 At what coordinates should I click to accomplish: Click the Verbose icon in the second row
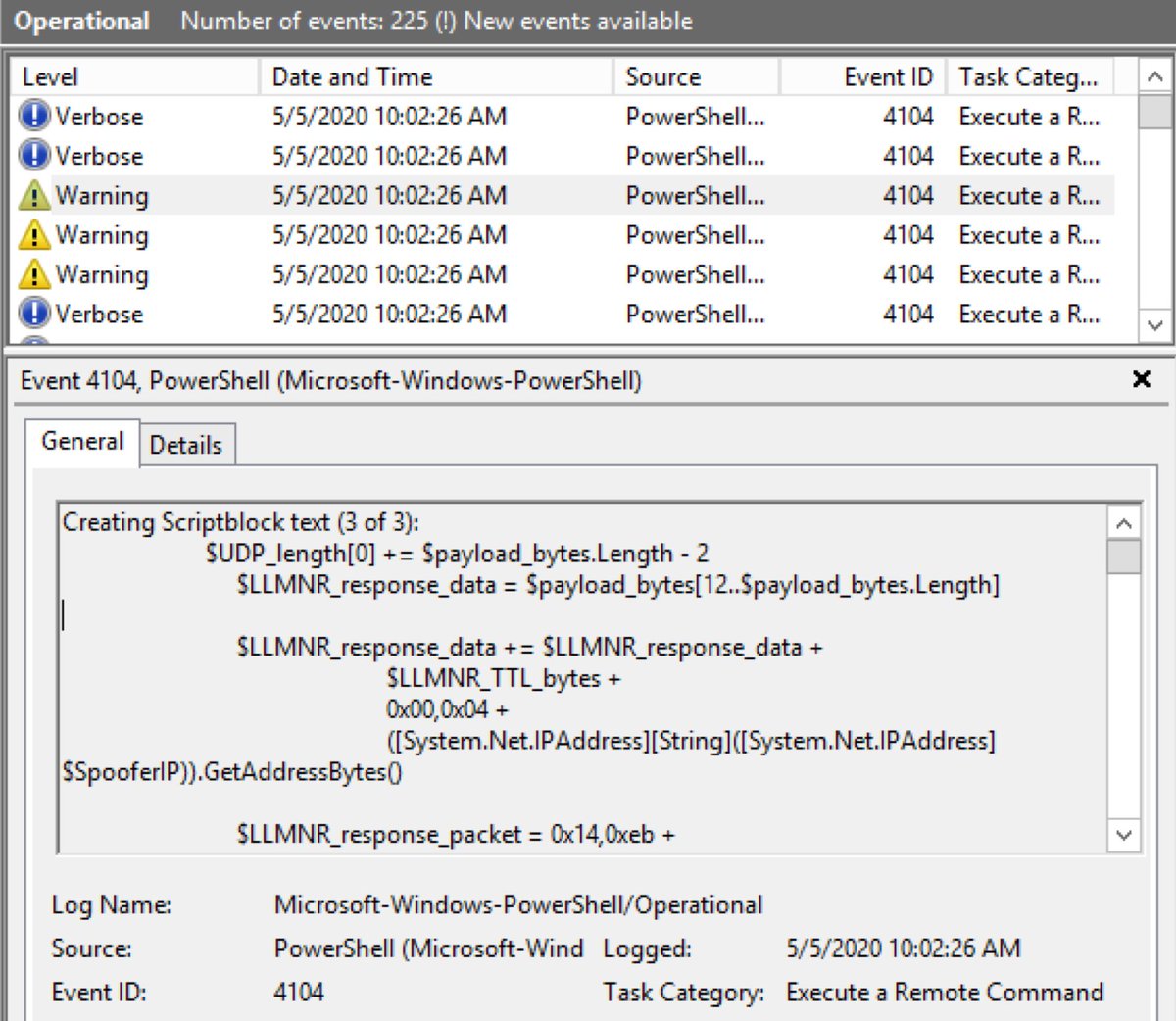coord(33,155)
